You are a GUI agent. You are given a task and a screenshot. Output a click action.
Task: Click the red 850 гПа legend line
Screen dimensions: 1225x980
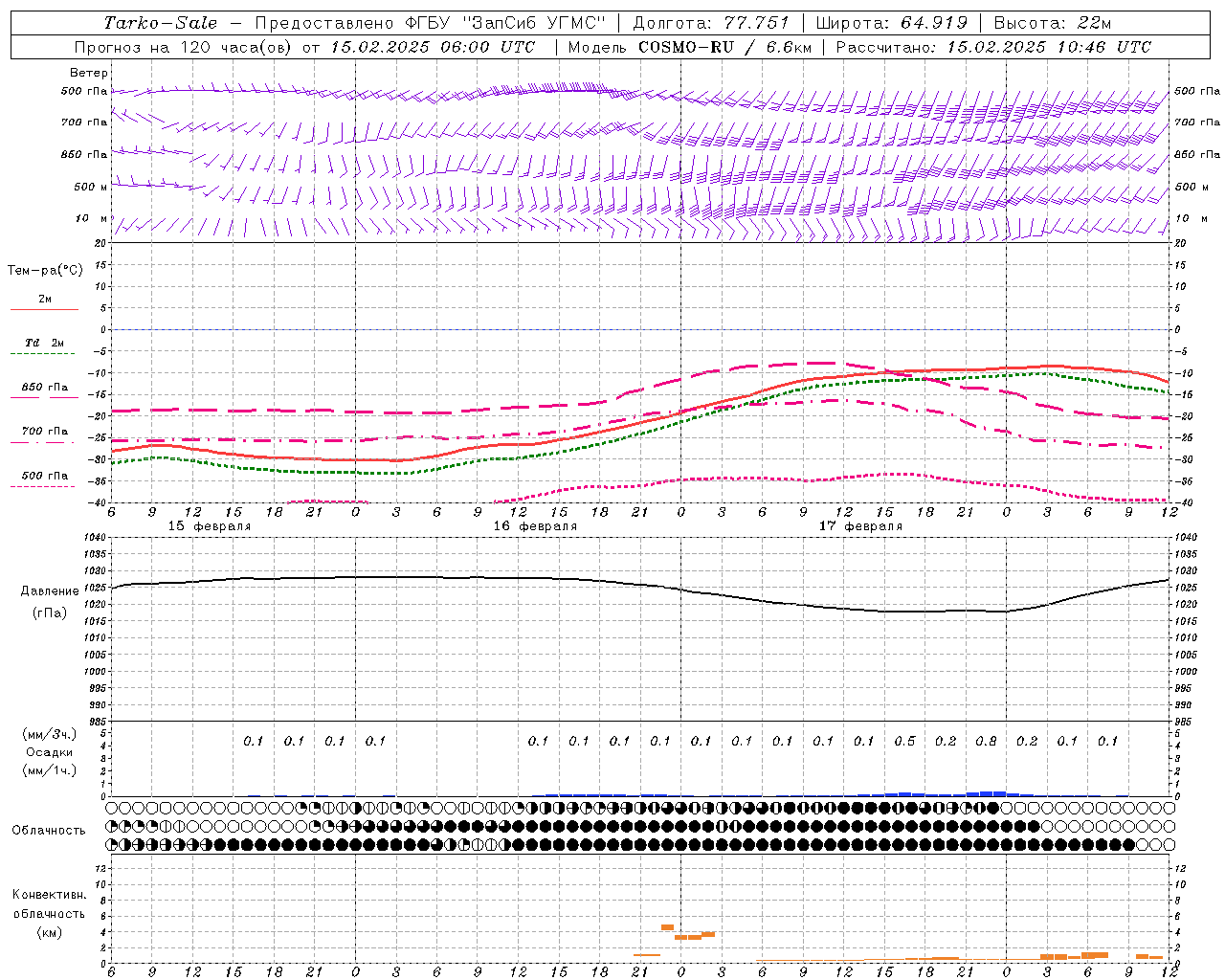point(44,397)
